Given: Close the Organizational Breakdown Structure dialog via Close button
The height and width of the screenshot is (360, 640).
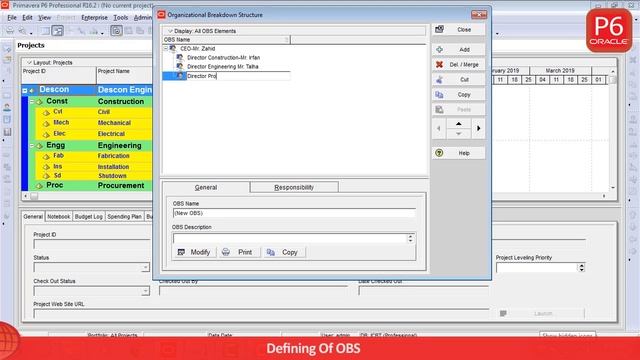Looking at the screenshot, I should coord(458,29).
